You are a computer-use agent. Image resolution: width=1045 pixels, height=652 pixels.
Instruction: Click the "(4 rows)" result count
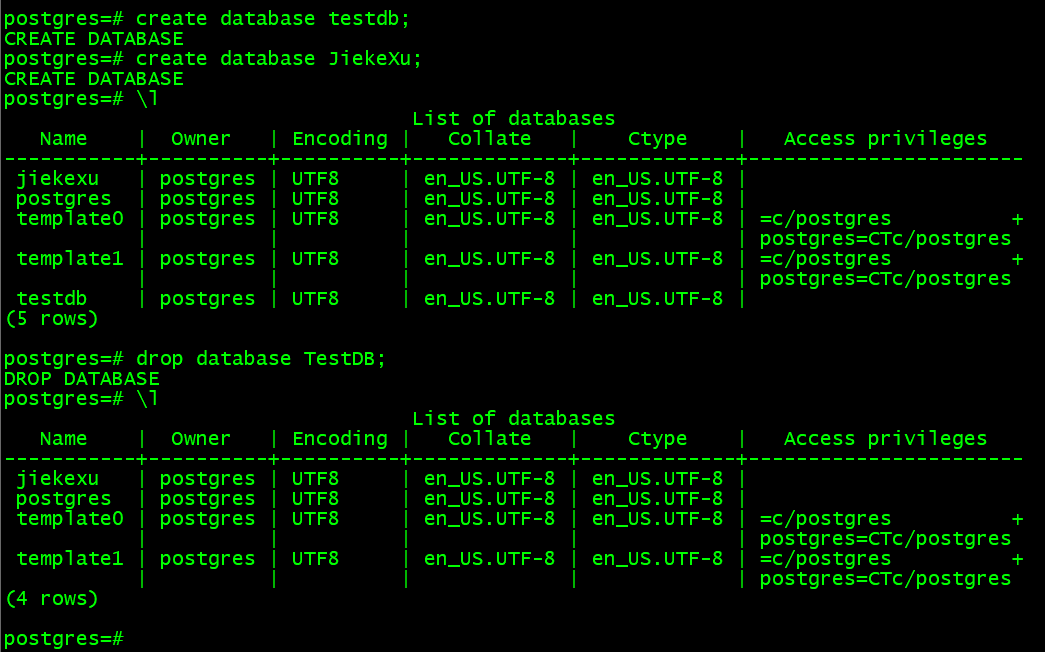tap(52, 599)
